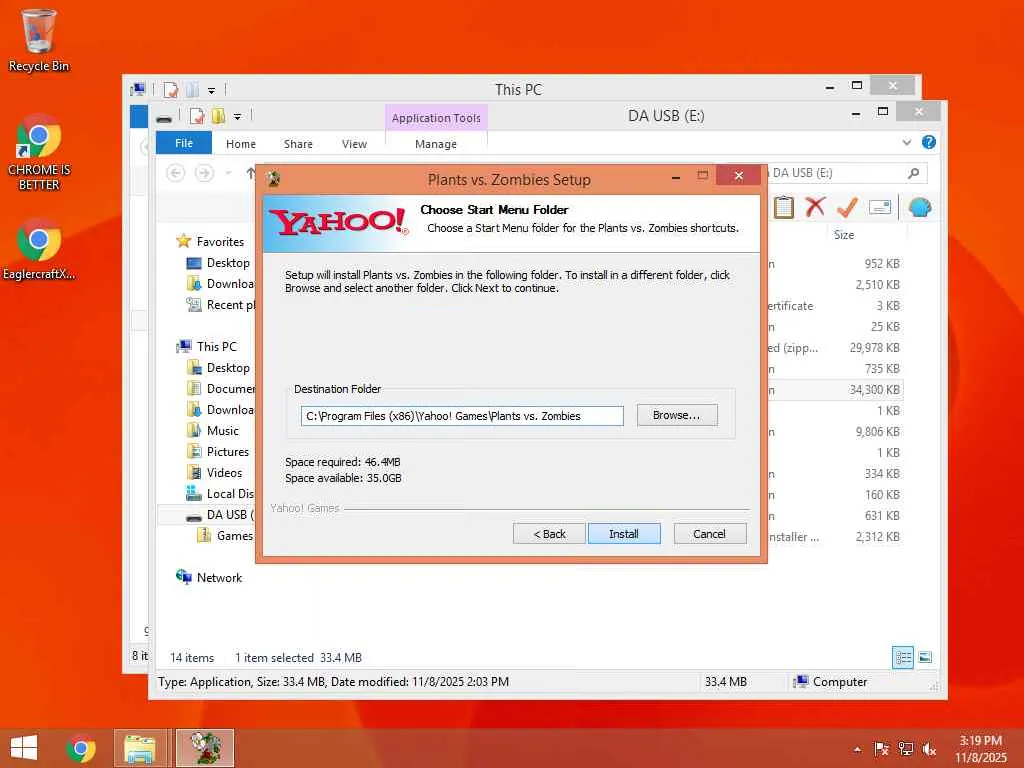Click the orange checkmark toolbar icon
The width and height of the screenshot is (1024, 768).
coord(847,207)
